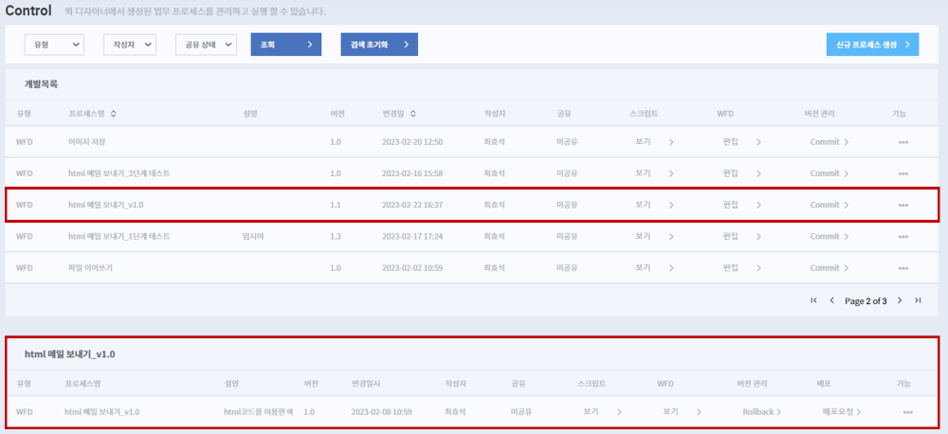Sort the list by 변경일 column

tap(413, 114)
